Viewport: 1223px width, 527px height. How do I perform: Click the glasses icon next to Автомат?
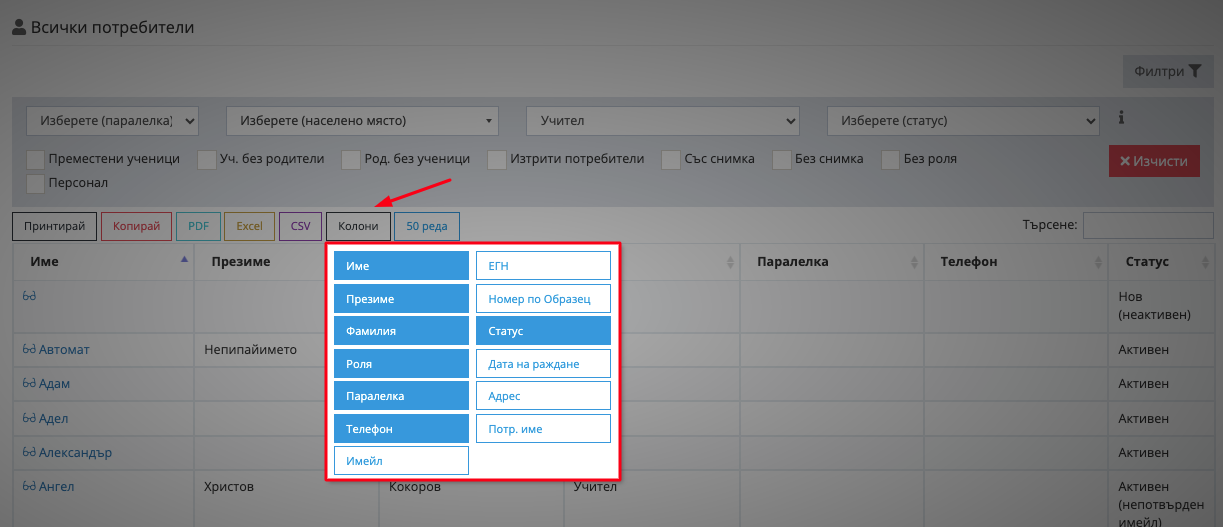pos(29,350)
